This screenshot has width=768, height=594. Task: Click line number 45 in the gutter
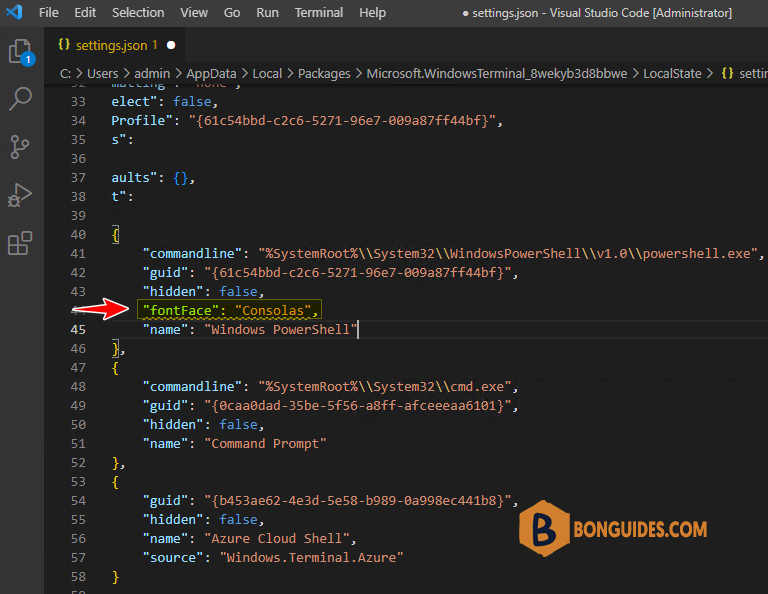point(78,330)
